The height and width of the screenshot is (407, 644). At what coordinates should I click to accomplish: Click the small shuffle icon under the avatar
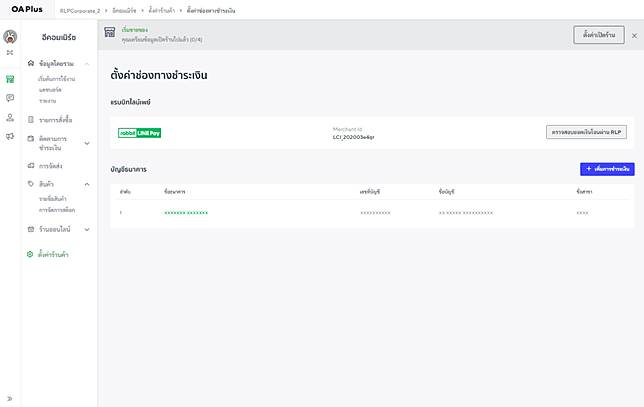point(10,53)
